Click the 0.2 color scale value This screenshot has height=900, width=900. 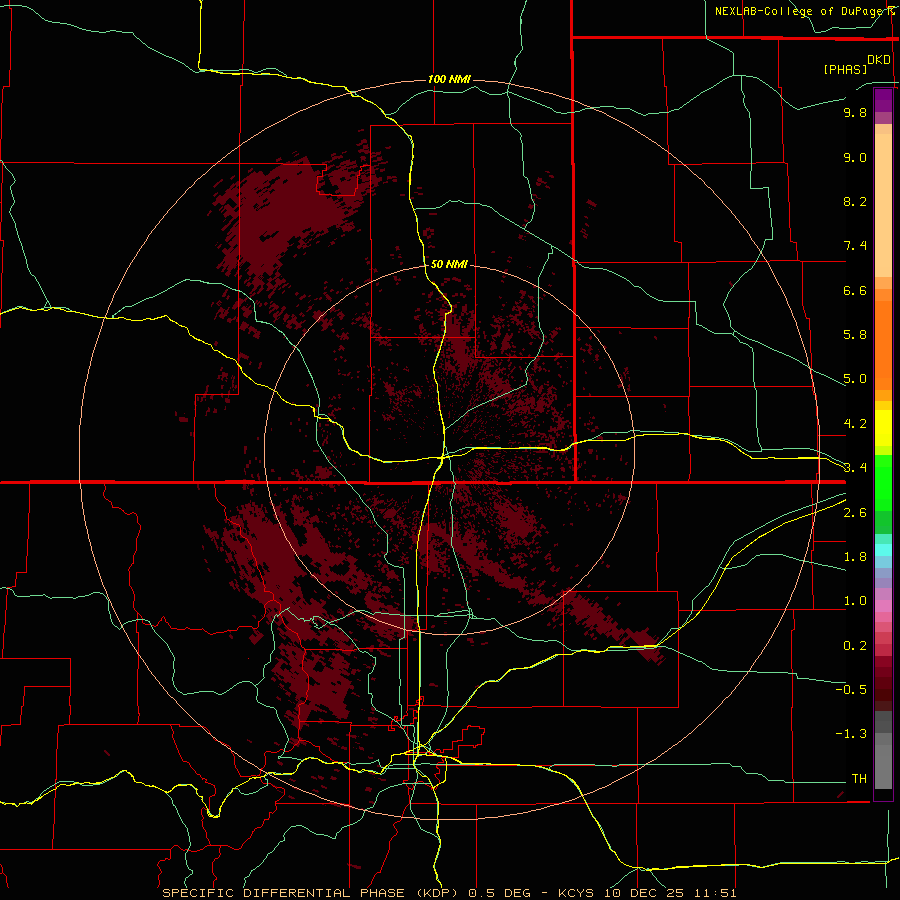(x=855, y=646)
